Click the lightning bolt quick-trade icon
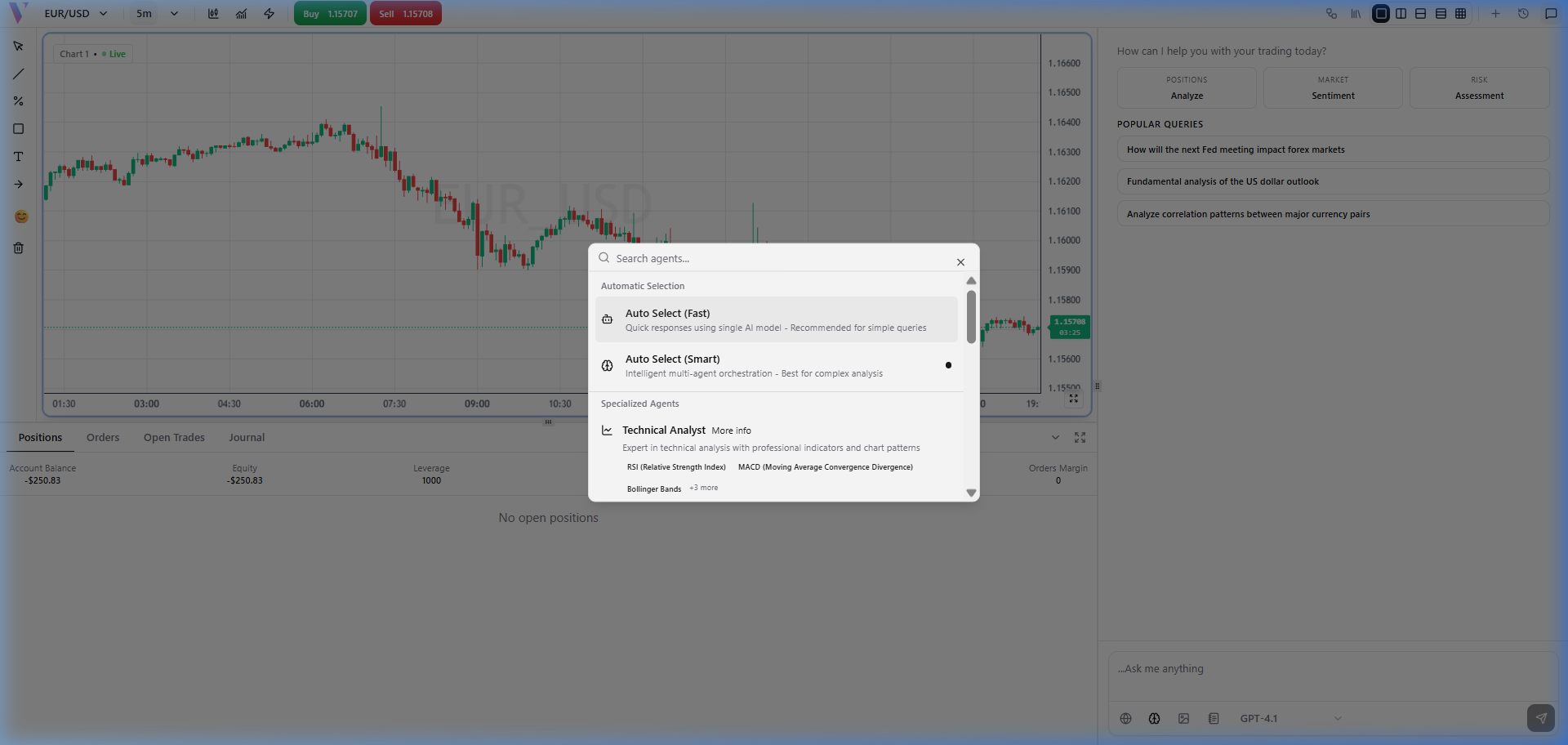 click(x=269, y=14)
